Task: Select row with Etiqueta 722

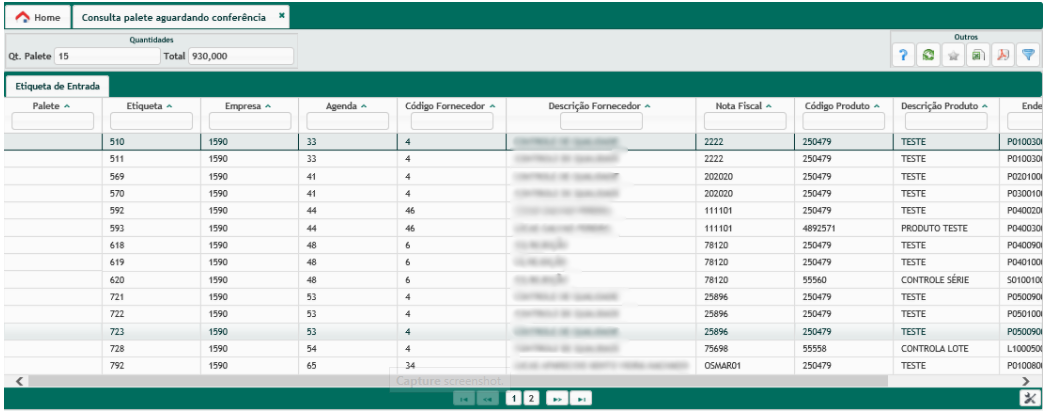Action: coord(523,314)
